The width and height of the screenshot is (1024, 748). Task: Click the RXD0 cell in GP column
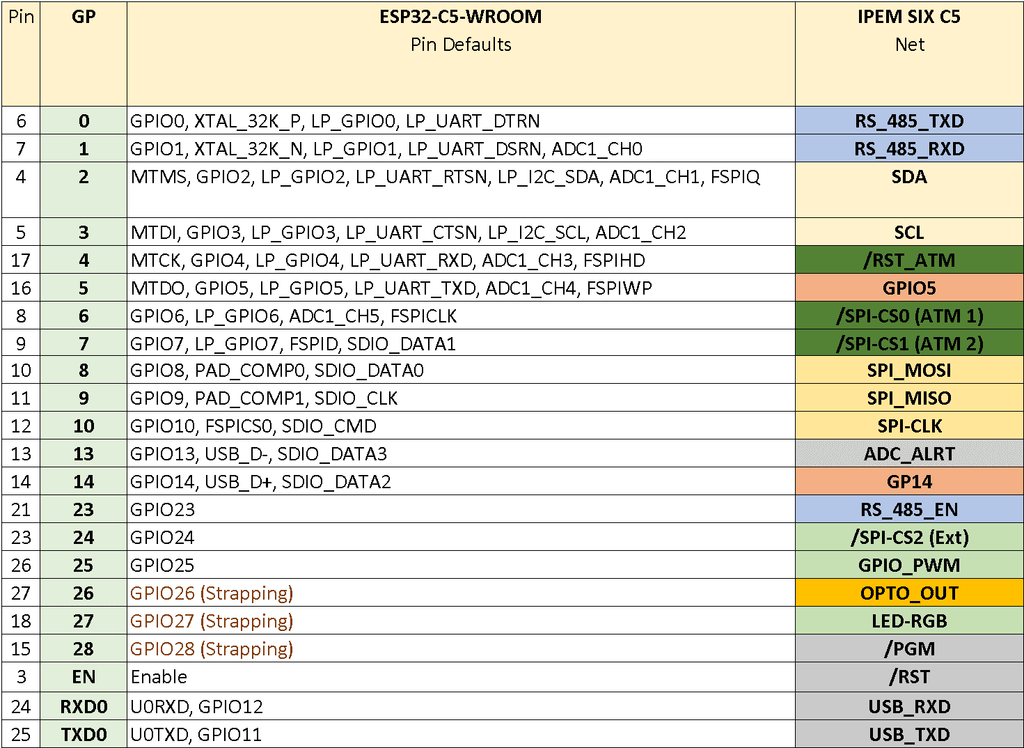tap(84, 706)
